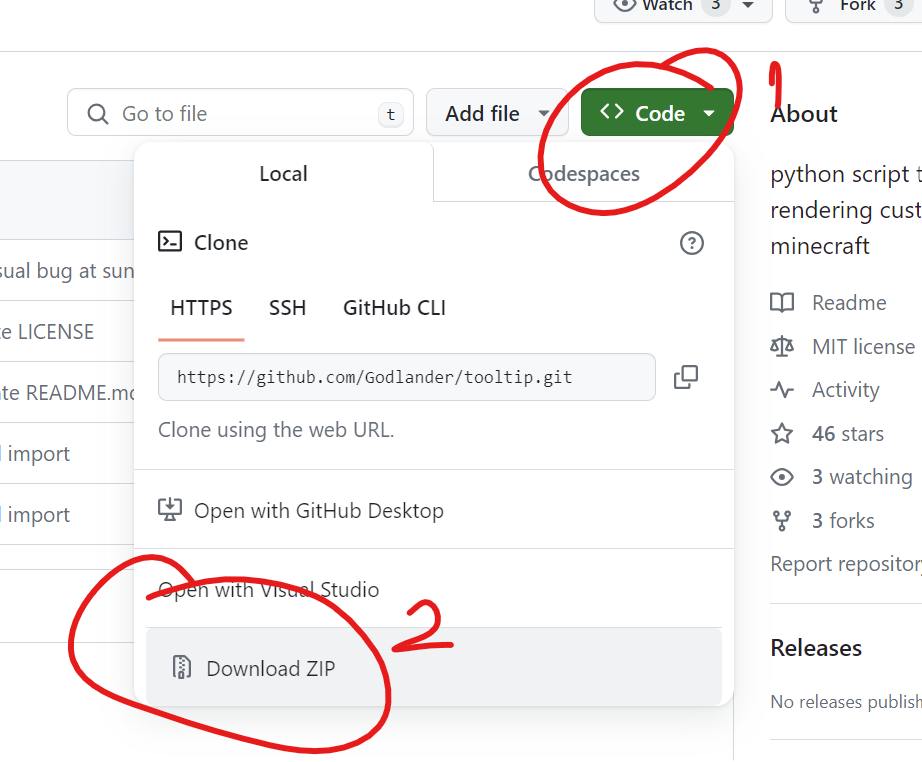Click the terminal icon beside Clone
The height and width of the screenshot is (762, 922).
pyautogui.click(x=171, y=242)
